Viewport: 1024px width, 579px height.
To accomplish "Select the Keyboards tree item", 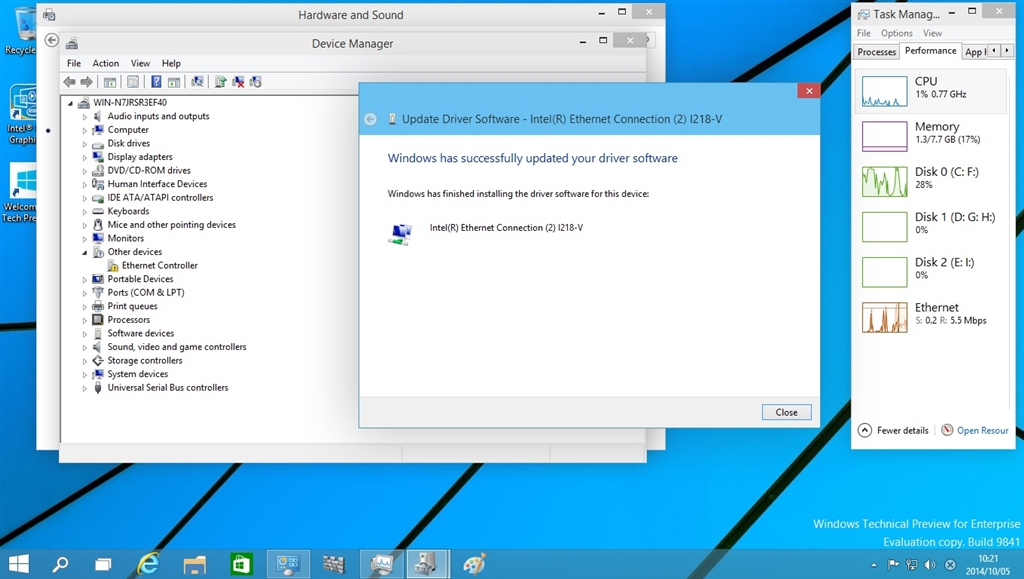I will (128, 211).
